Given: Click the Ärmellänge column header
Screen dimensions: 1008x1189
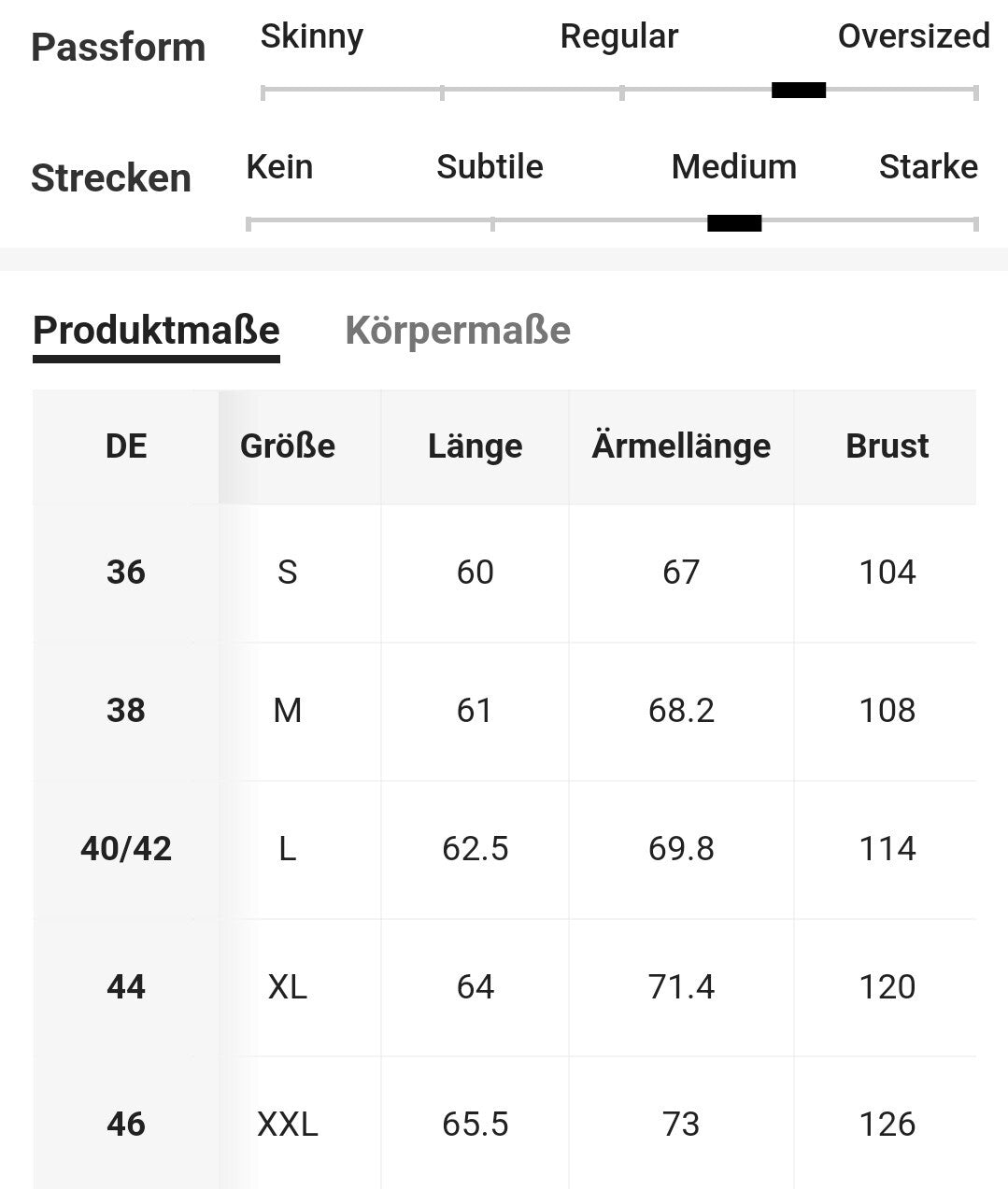Looking at the screenshot, I should [x=681, y=446].
